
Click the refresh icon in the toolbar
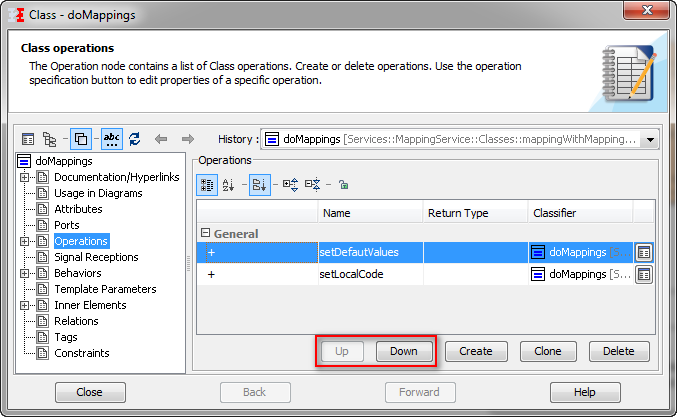(135, 139)
